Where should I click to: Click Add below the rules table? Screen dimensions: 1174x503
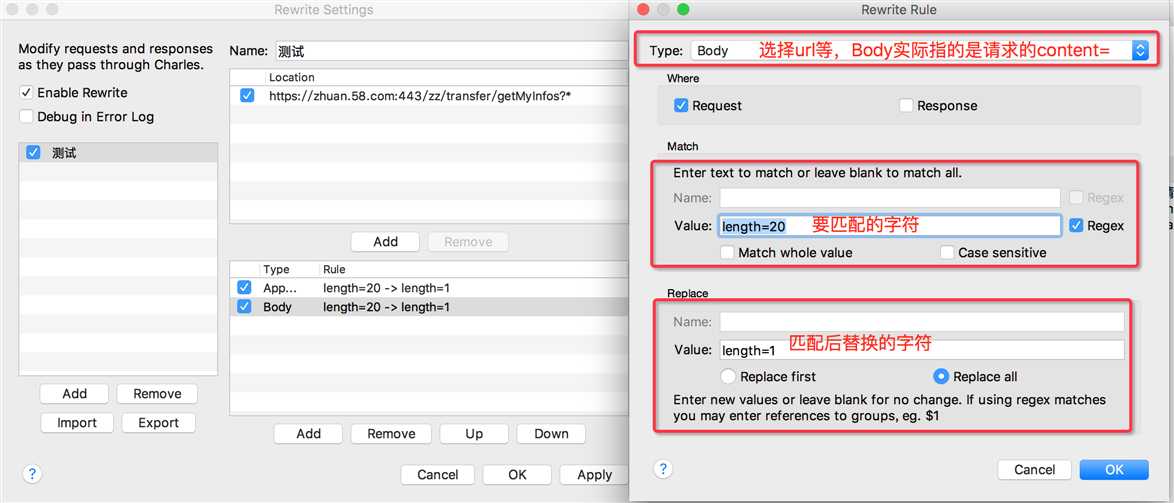308,433
